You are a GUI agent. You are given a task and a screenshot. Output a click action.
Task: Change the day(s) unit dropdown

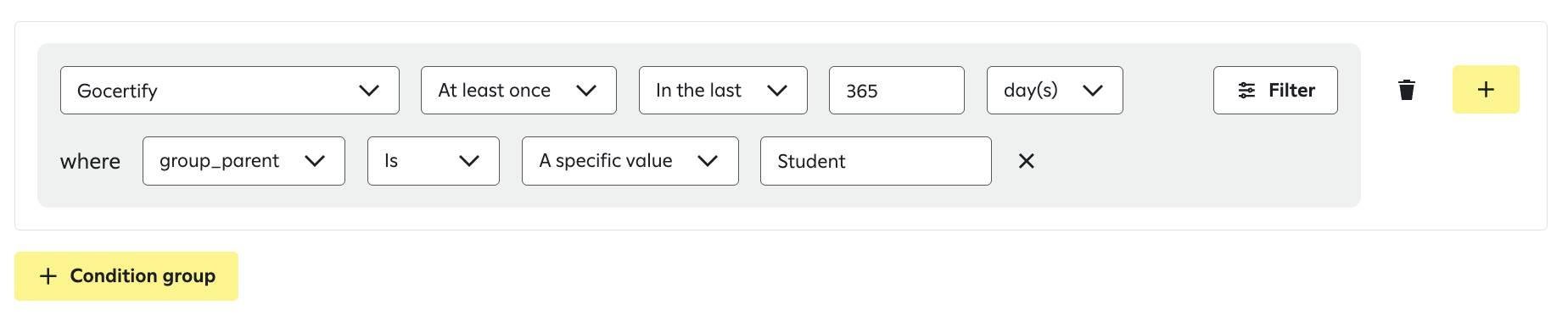point(1055,91)
